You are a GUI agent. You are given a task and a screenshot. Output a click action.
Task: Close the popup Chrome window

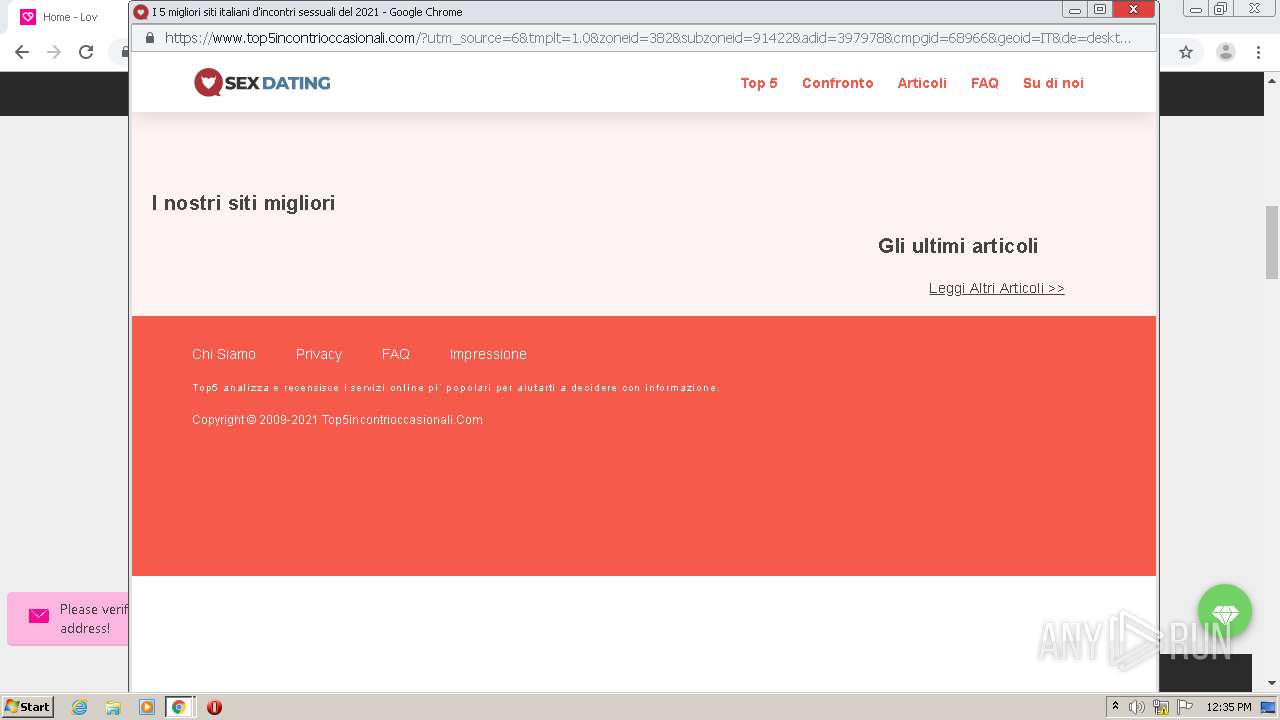coord(1133,10)
